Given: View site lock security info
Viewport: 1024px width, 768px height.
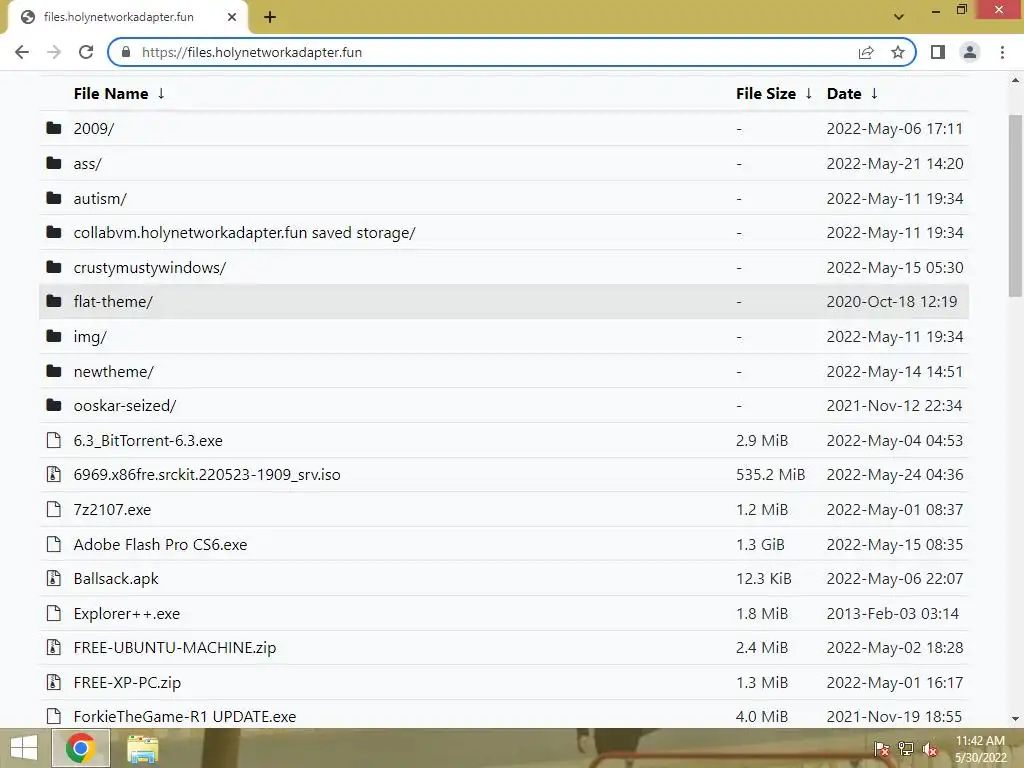Looking at the screenshot, I should coord(126,52).
